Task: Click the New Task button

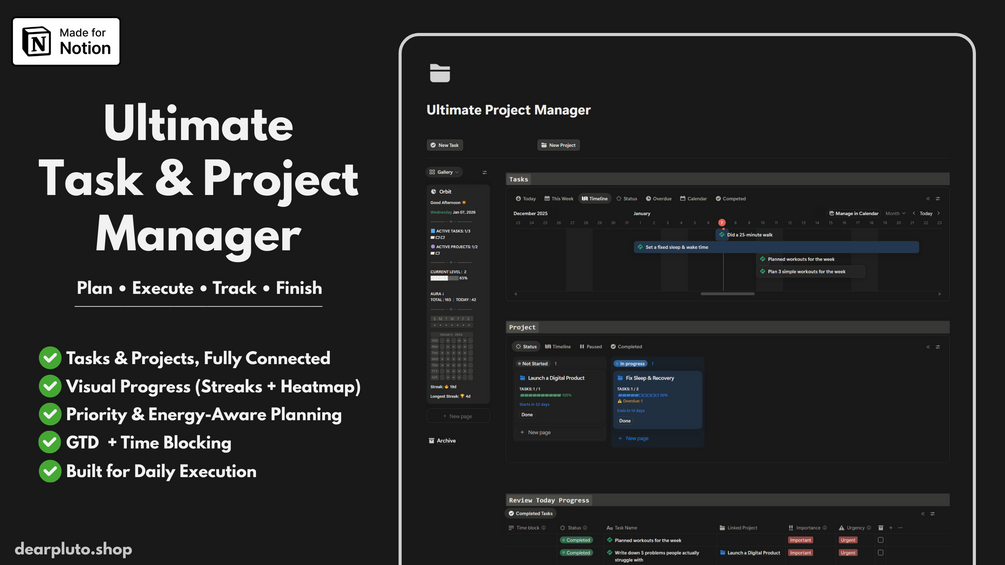Action: pos(445,145)
